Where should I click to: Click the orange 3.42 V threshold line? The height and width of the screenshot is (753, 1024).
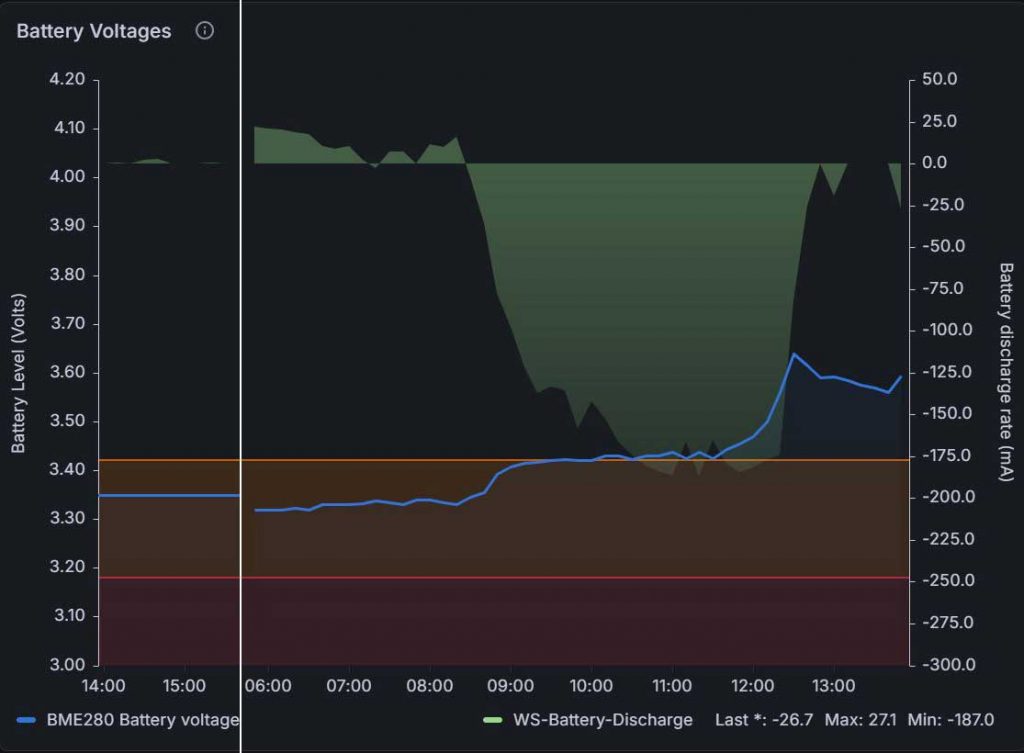click(x=503, y=460)
